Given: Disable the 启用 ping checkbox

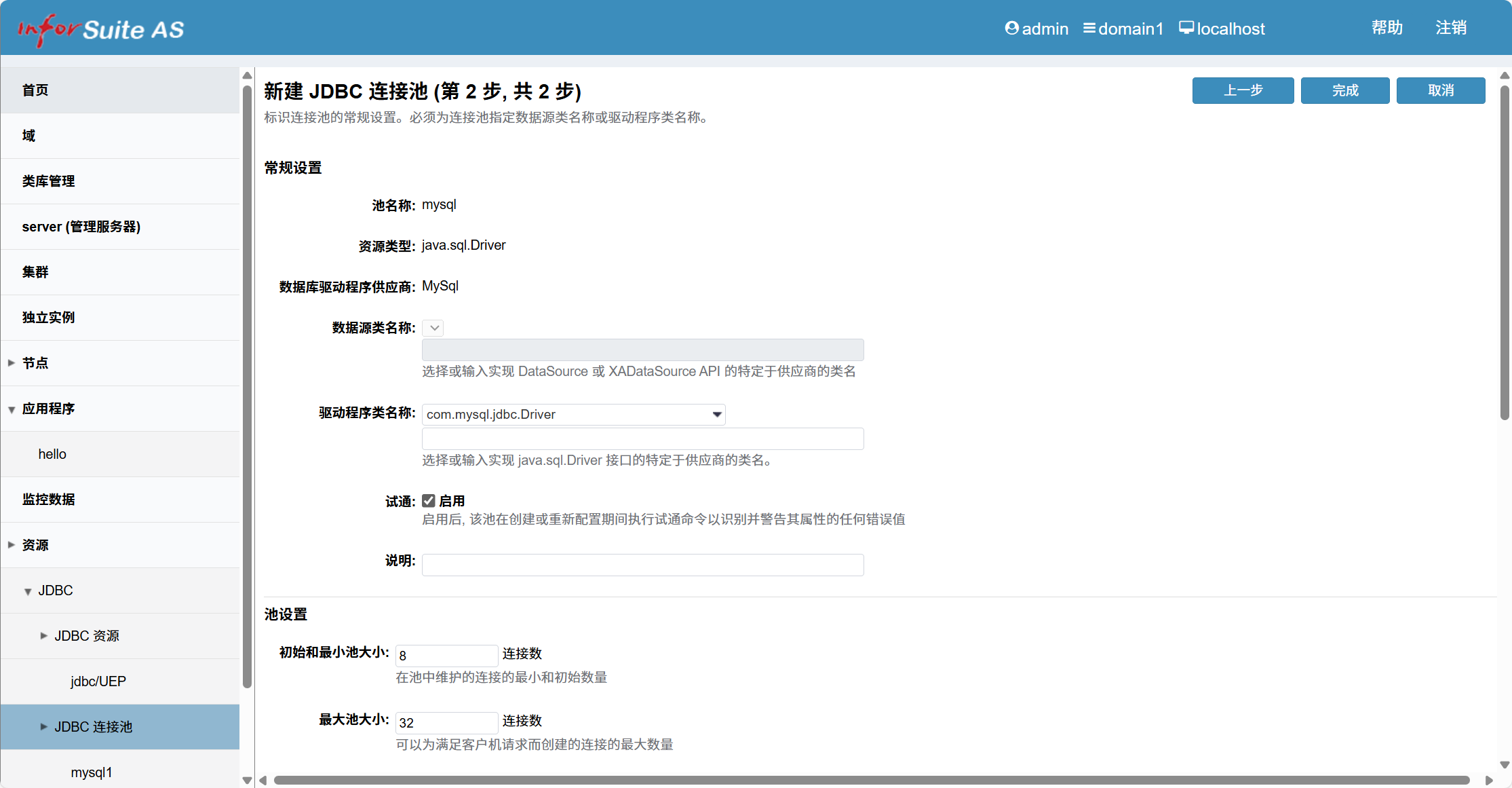Looking at the screenshot, I should (x=429, y=500).
